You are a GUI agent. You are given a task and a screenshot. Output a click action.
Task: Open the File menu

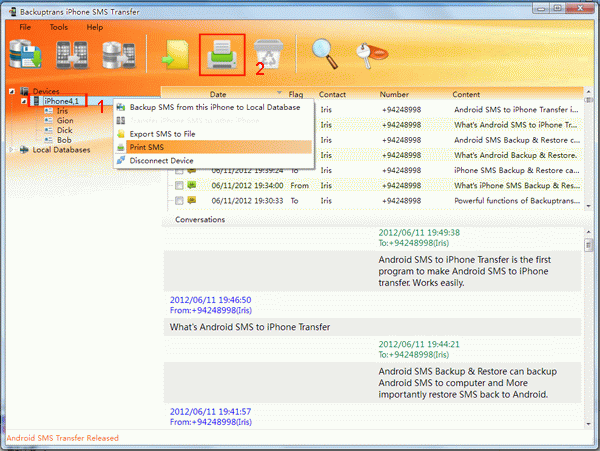[x=25, y=27]
